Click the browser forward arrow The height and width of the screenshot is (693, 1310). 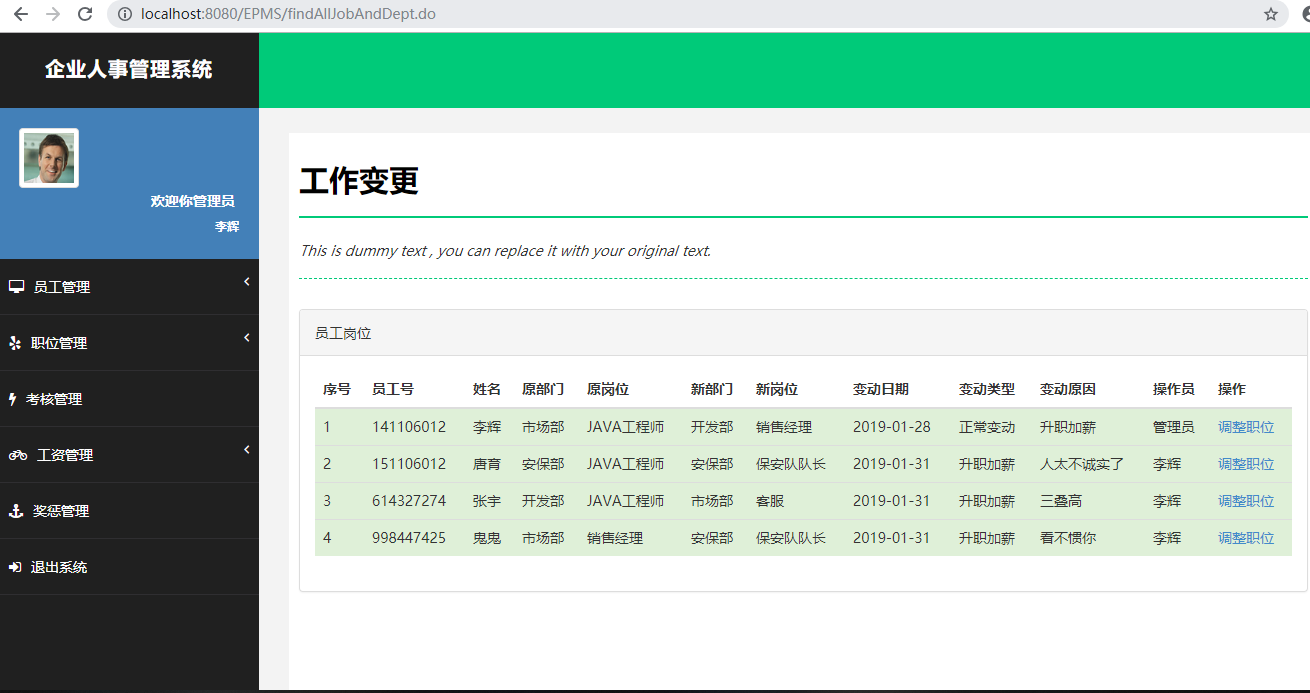(53, 14)
